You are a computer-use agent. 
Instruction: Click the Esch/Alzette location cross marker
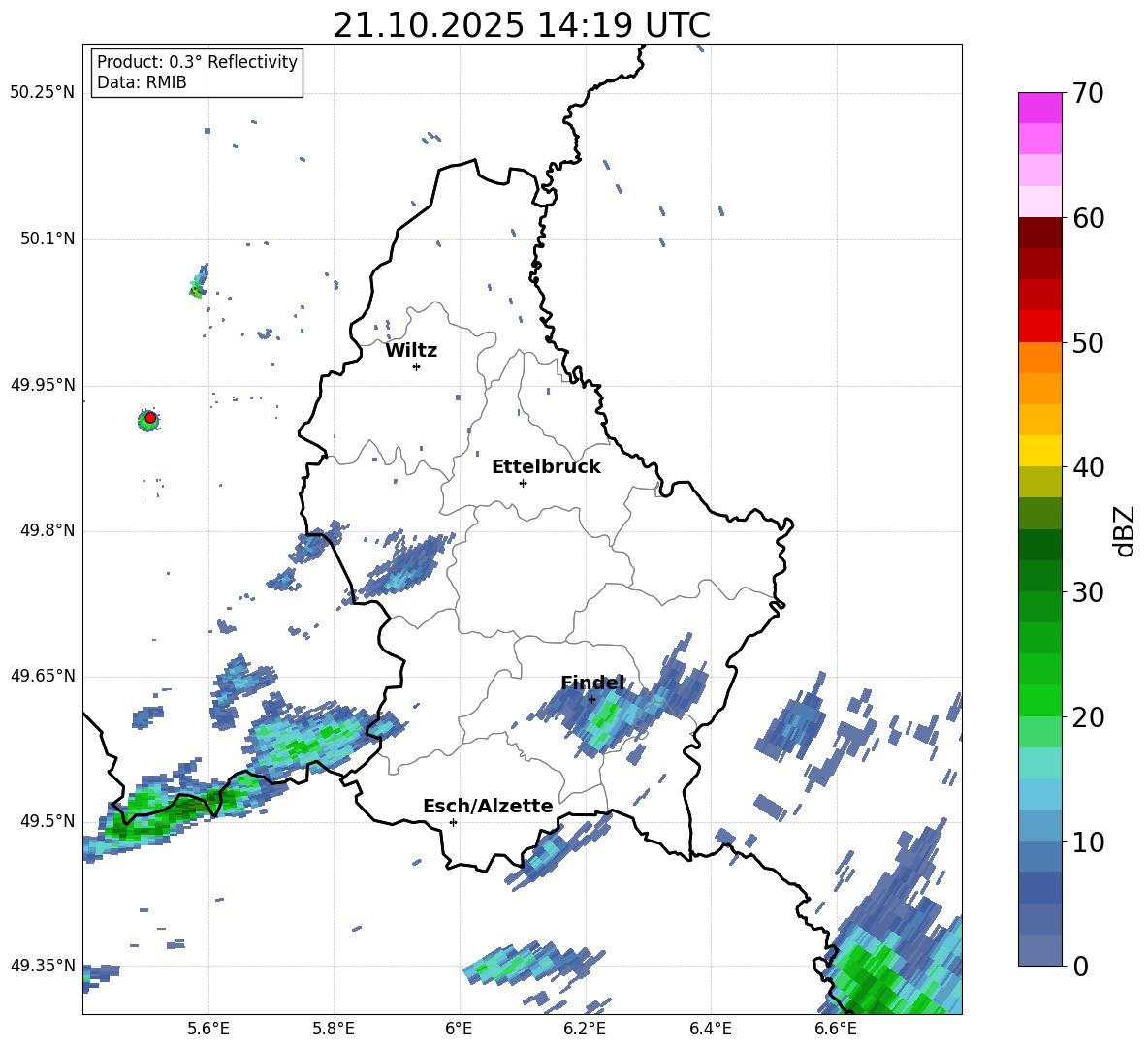point(453,822)
